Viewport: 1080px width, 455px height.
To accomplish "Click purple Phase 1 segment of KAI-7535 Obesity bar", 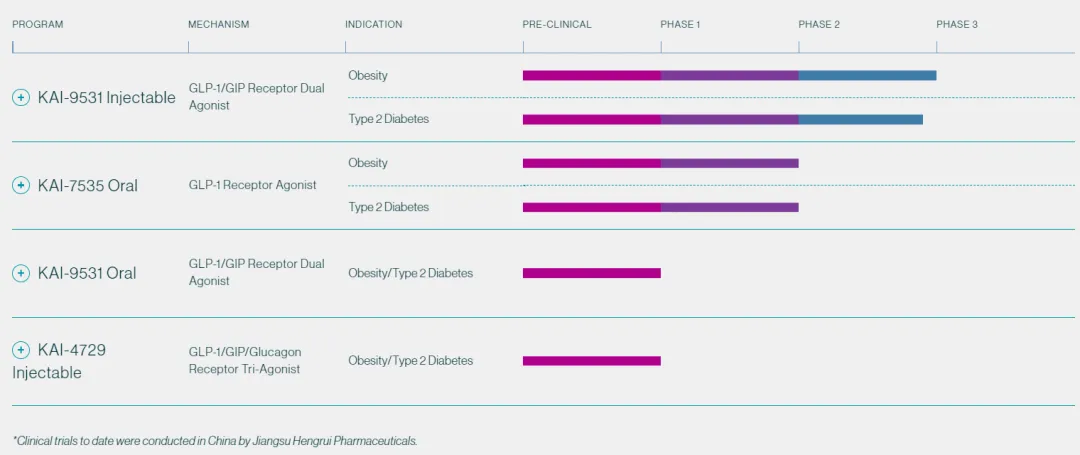I will coord(729,163).
